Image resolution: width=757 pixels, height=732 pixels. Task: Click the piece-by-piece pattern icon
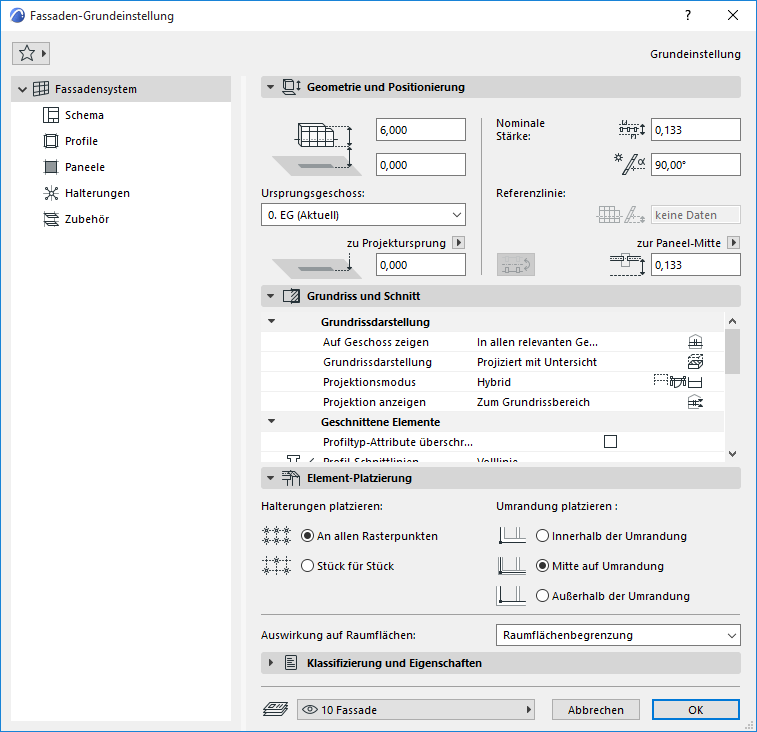click(276, 566)
